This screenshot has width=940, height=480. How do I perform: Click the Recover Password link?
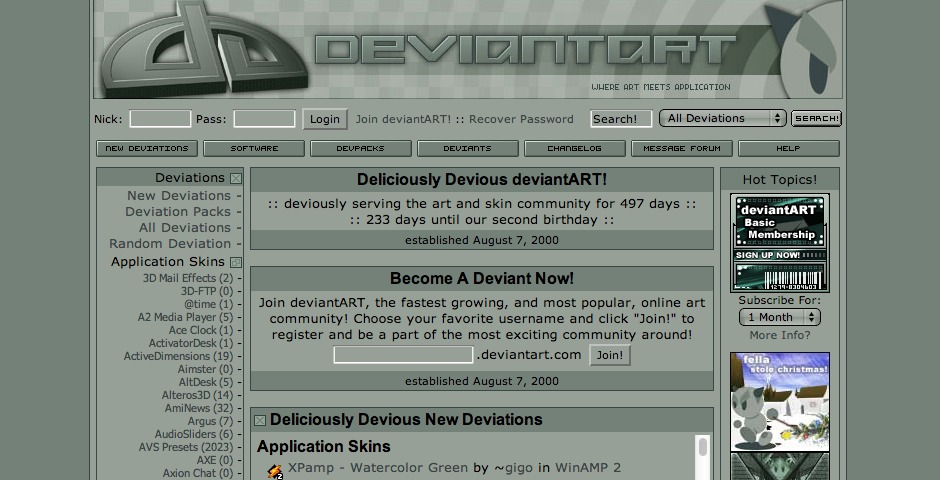pyautogui.click(x=521, y=119)
